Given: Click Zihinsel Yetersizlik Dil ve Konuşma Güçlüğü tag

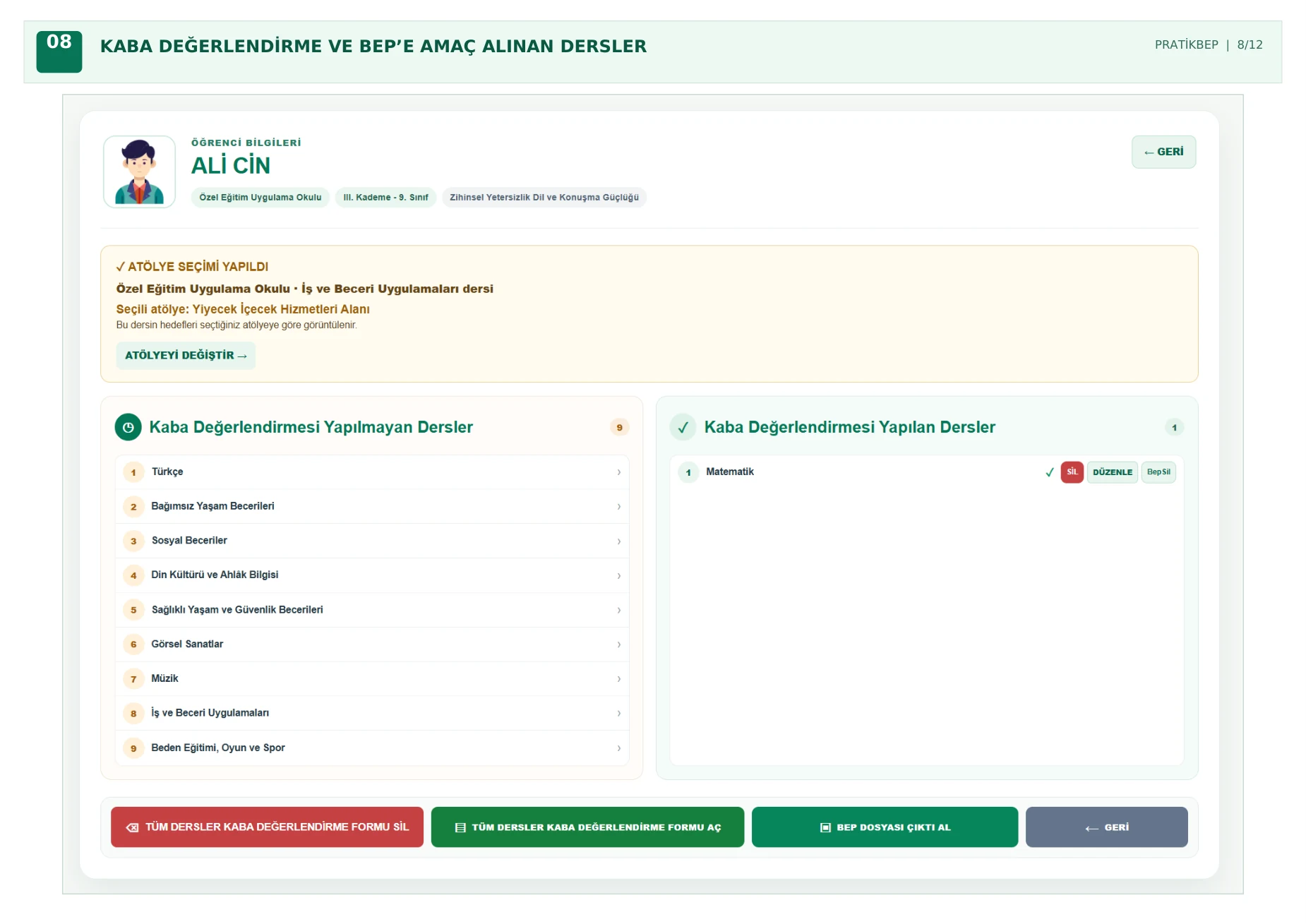Looking at the screenshot, I should click(x=544, y=197).
